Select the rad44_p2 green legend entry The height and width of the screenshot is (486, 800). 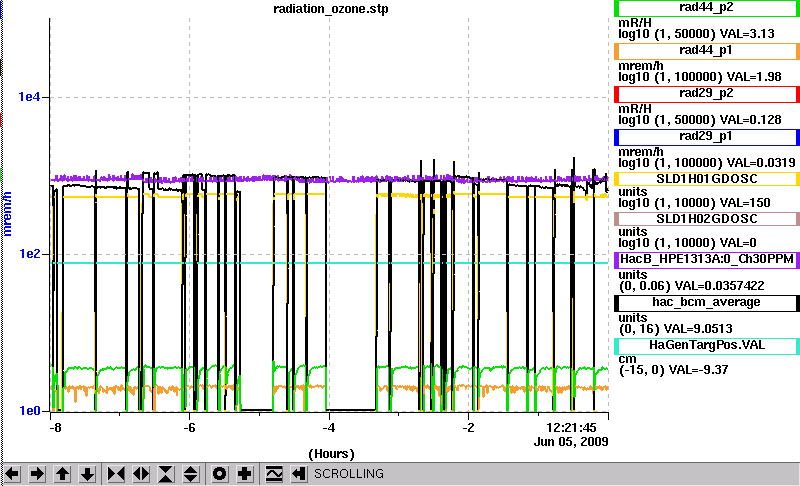(x=707, y=8)
